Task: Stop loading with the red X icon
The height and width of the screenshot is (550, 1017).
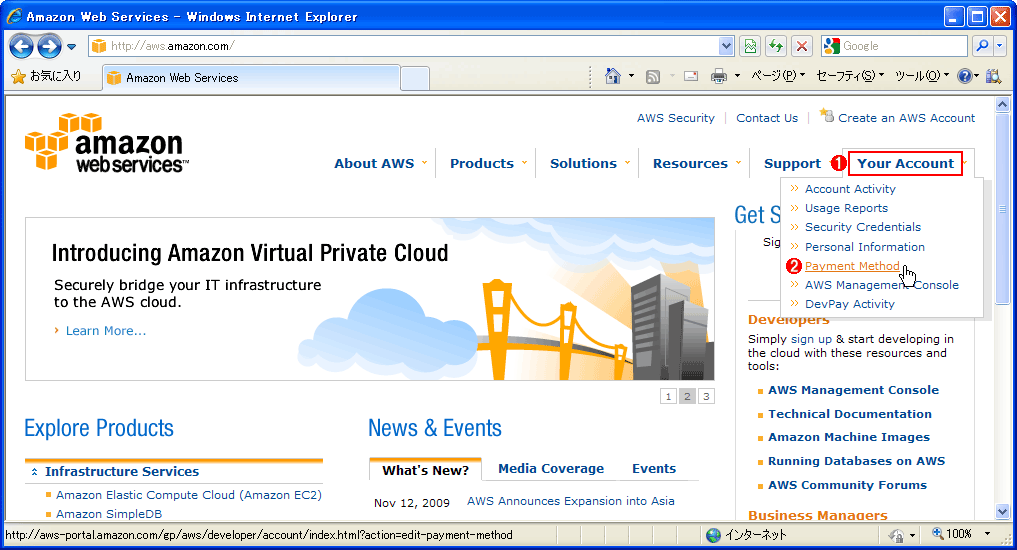Action: point(802,46)
